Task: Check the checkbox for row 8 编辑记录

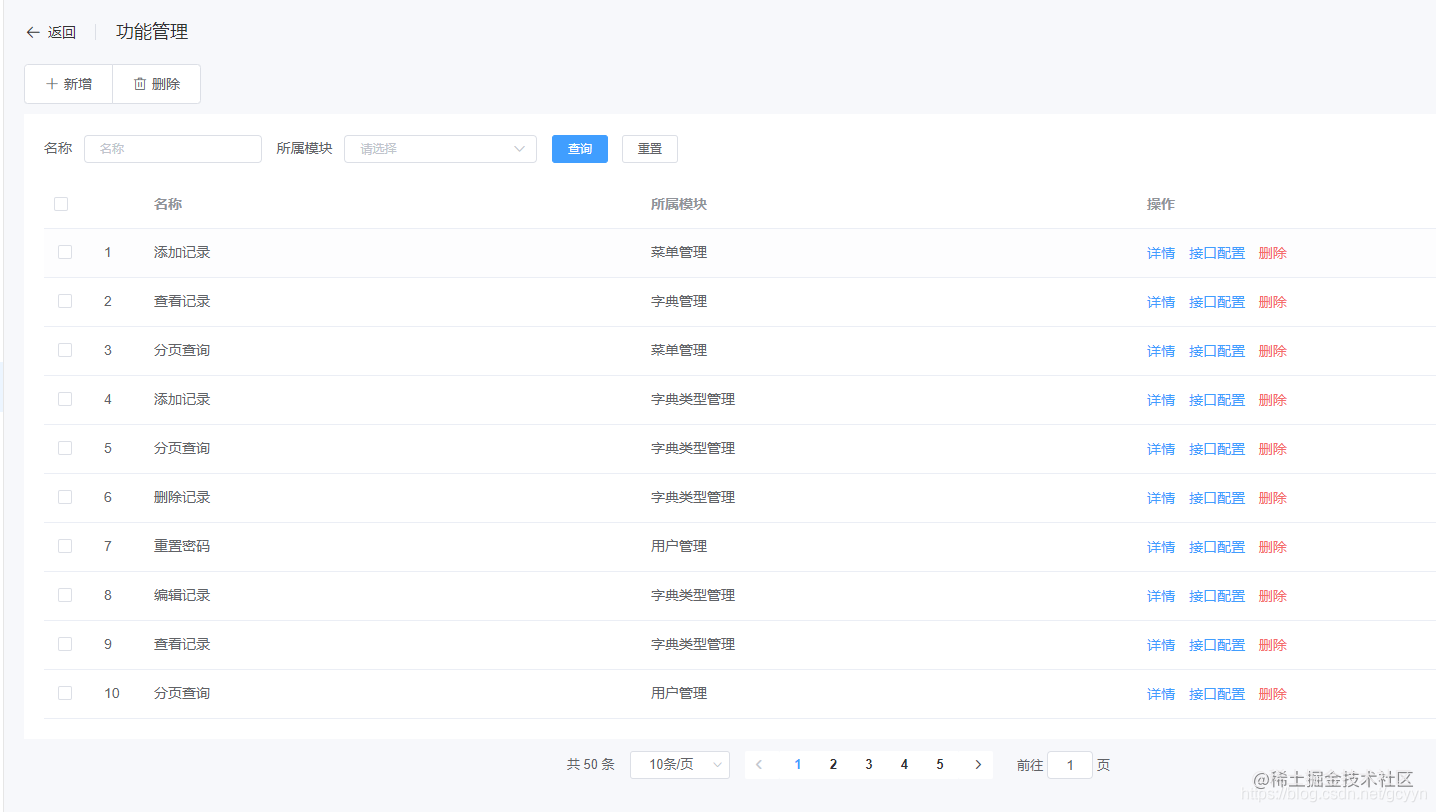Action: [x=65, y=595]
